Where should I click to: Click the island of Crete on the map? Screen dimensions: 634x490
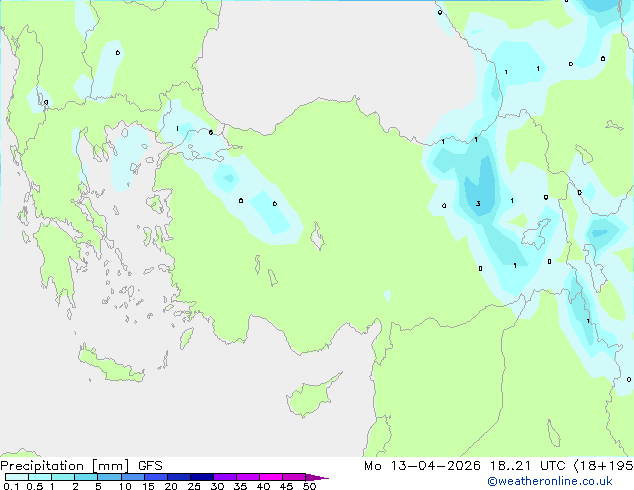point(111,365)
